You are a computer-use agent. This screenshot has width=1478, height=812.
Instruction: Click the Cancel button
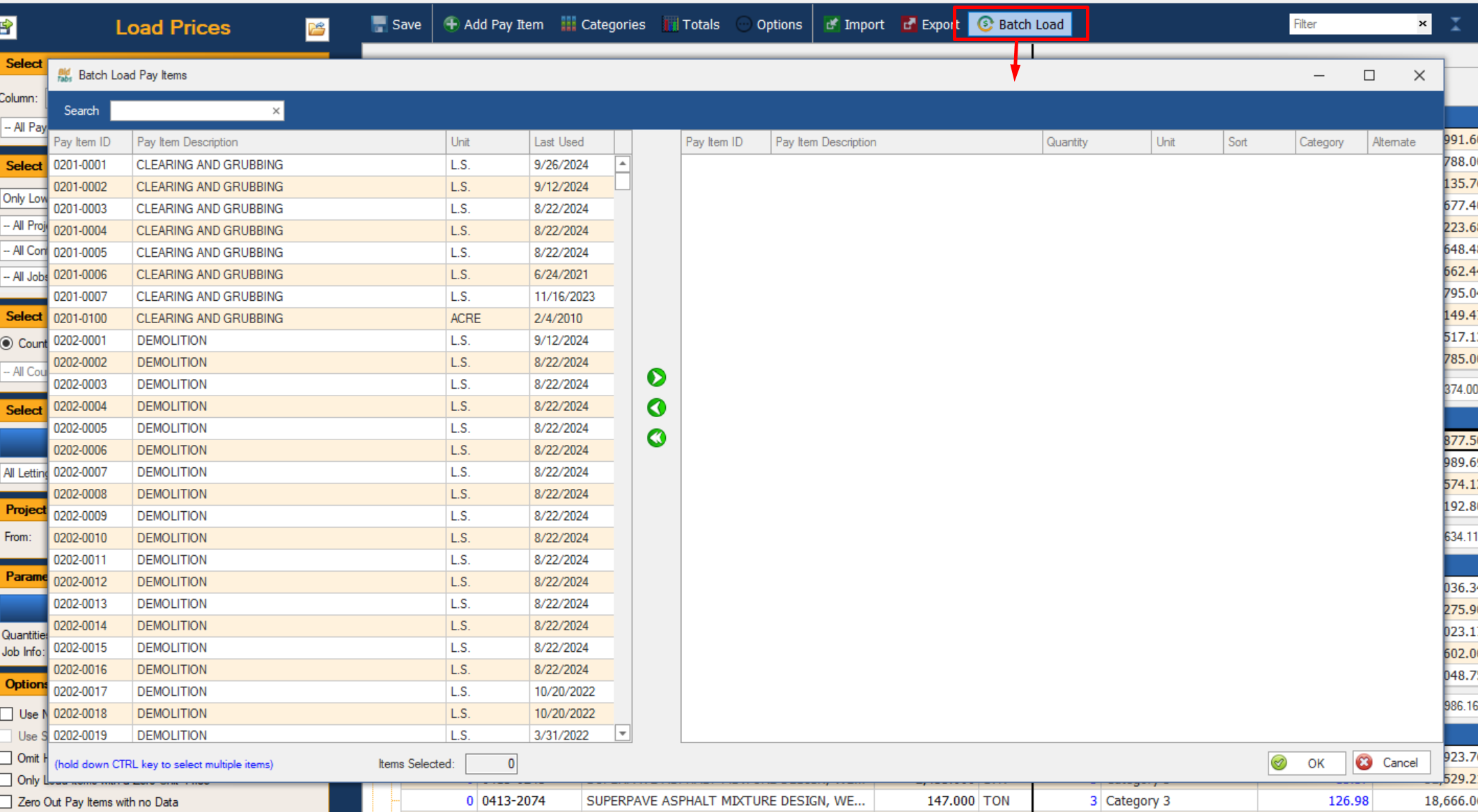(x=1390, y=763)
